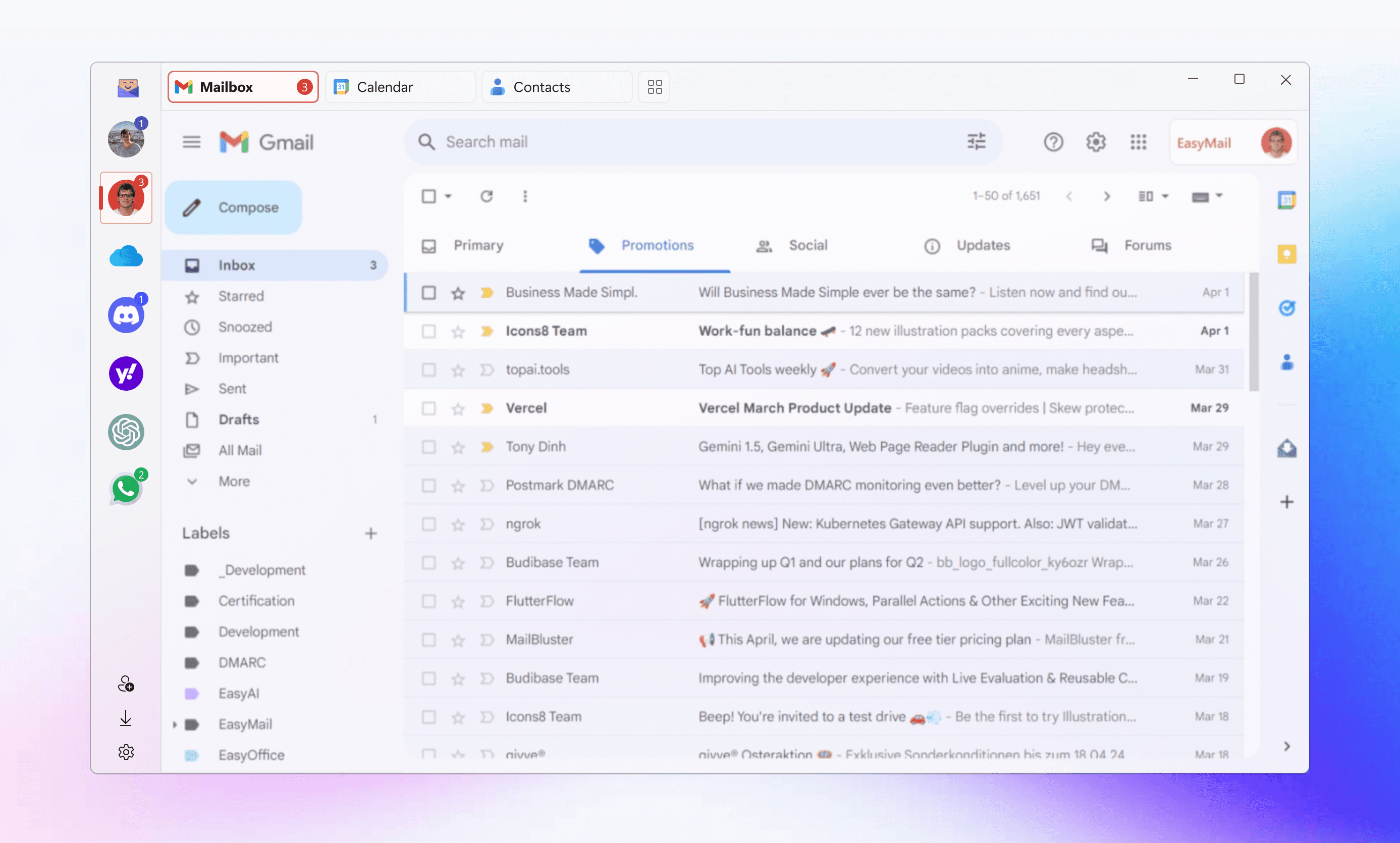The height and width of the screenshot is (843, 1400).
Task: Switch to the Primary inbox tab
Action: pyautogui.click(x=479, y=245)
